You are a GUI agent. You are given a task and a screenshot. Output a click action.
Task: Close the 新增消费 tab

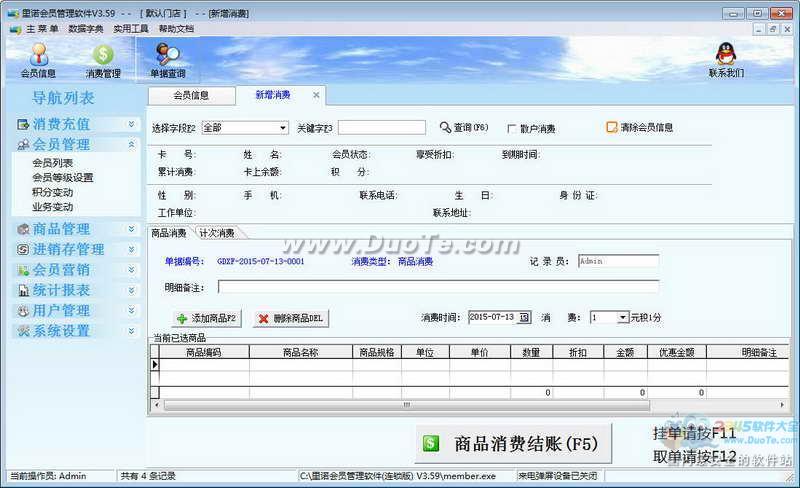coord(316,95)
